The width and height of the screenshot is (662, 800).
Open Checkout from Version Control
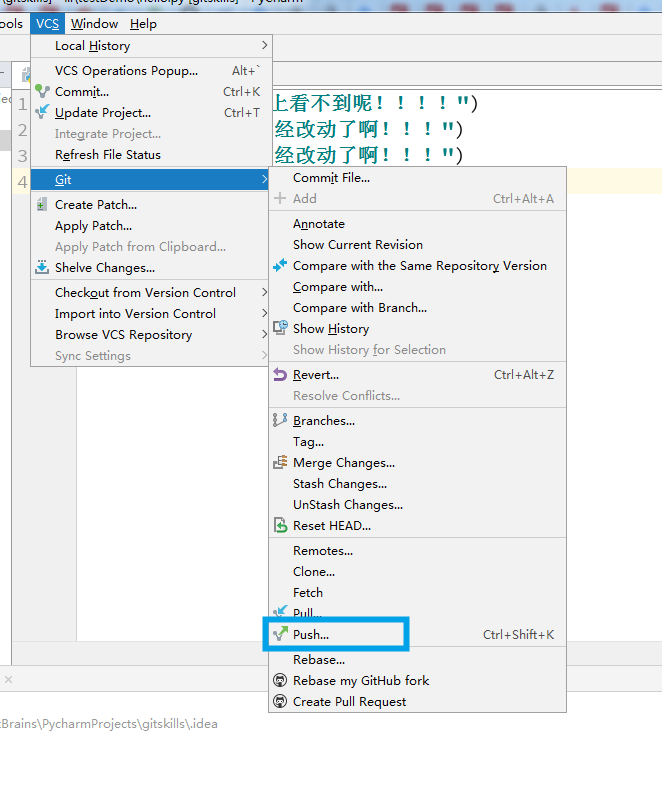point(150,292)
